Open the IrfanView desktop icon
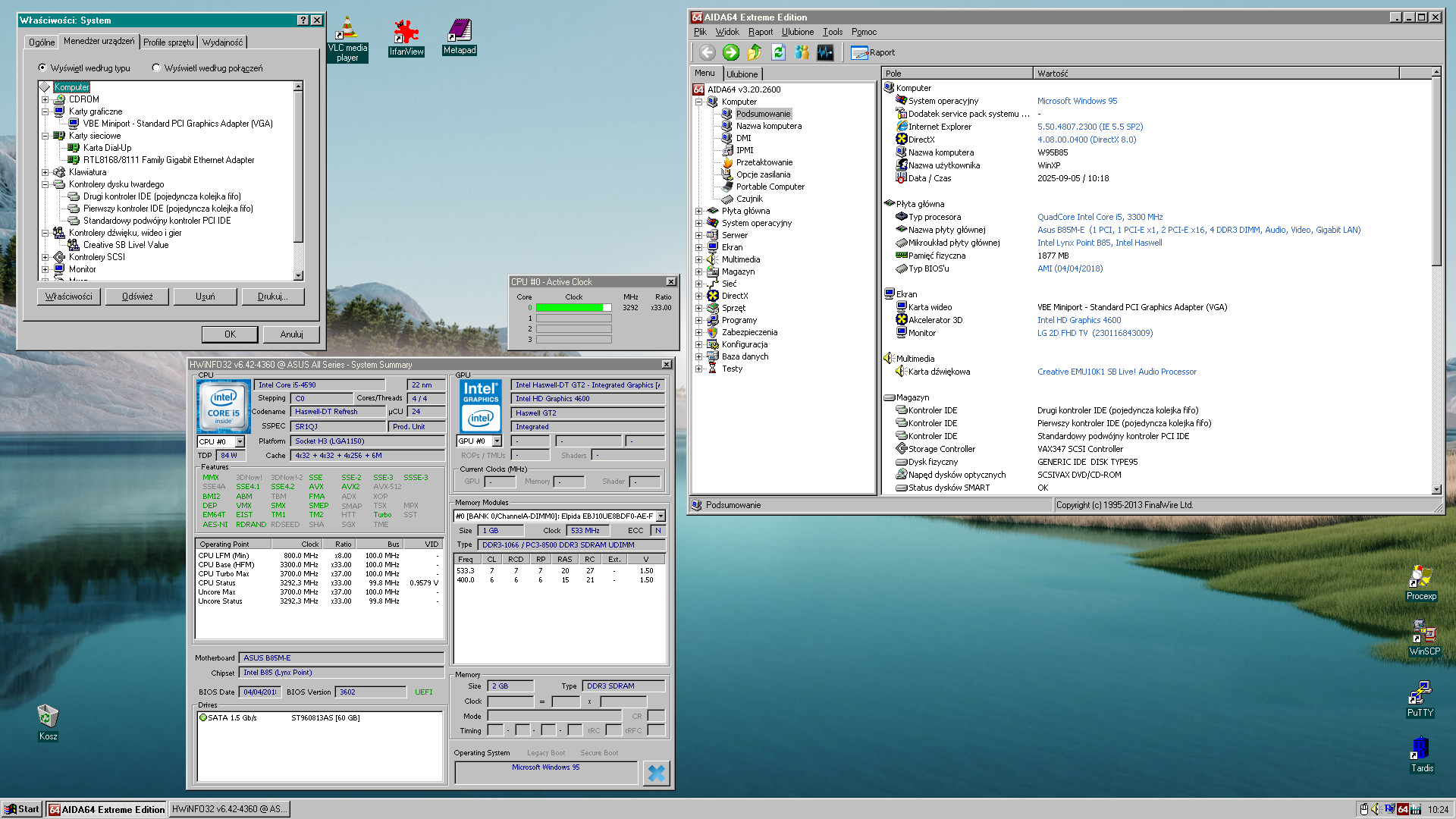 coord(406,38)
